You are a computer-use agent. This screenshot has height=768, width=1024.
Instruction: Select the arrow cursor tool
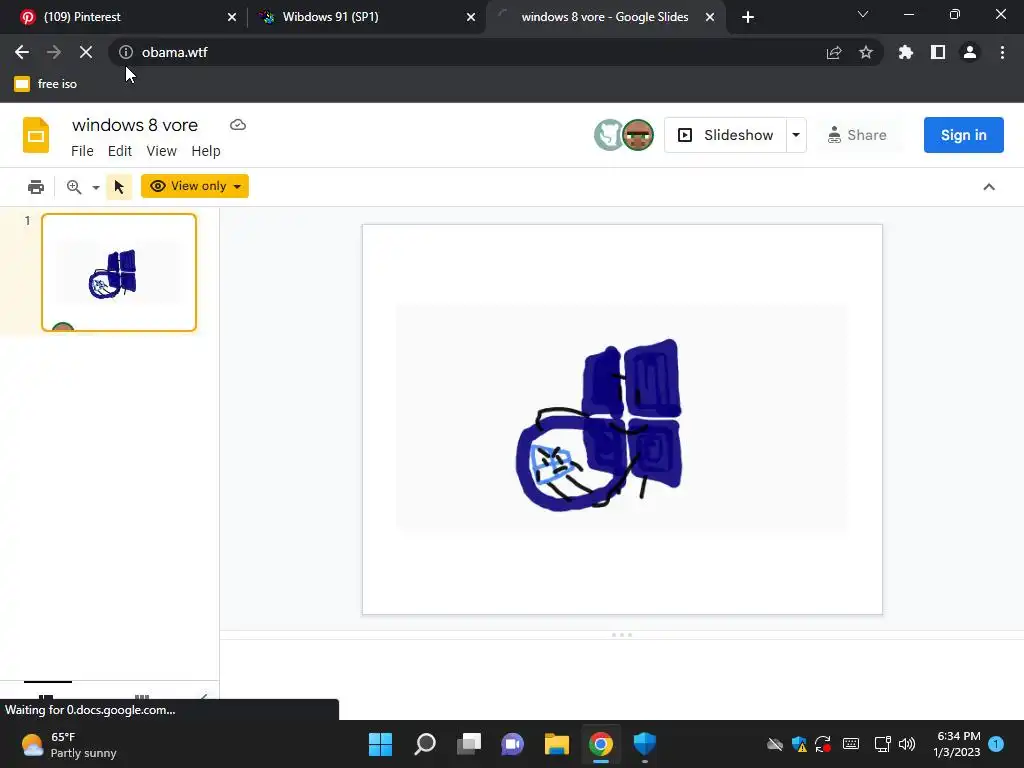119,187
